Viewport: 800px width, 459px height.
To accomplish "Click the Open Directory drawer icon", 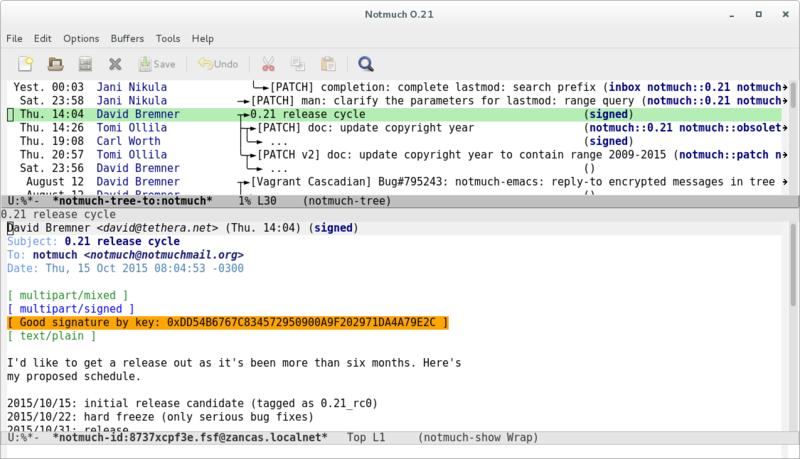I will pos(85,64).
